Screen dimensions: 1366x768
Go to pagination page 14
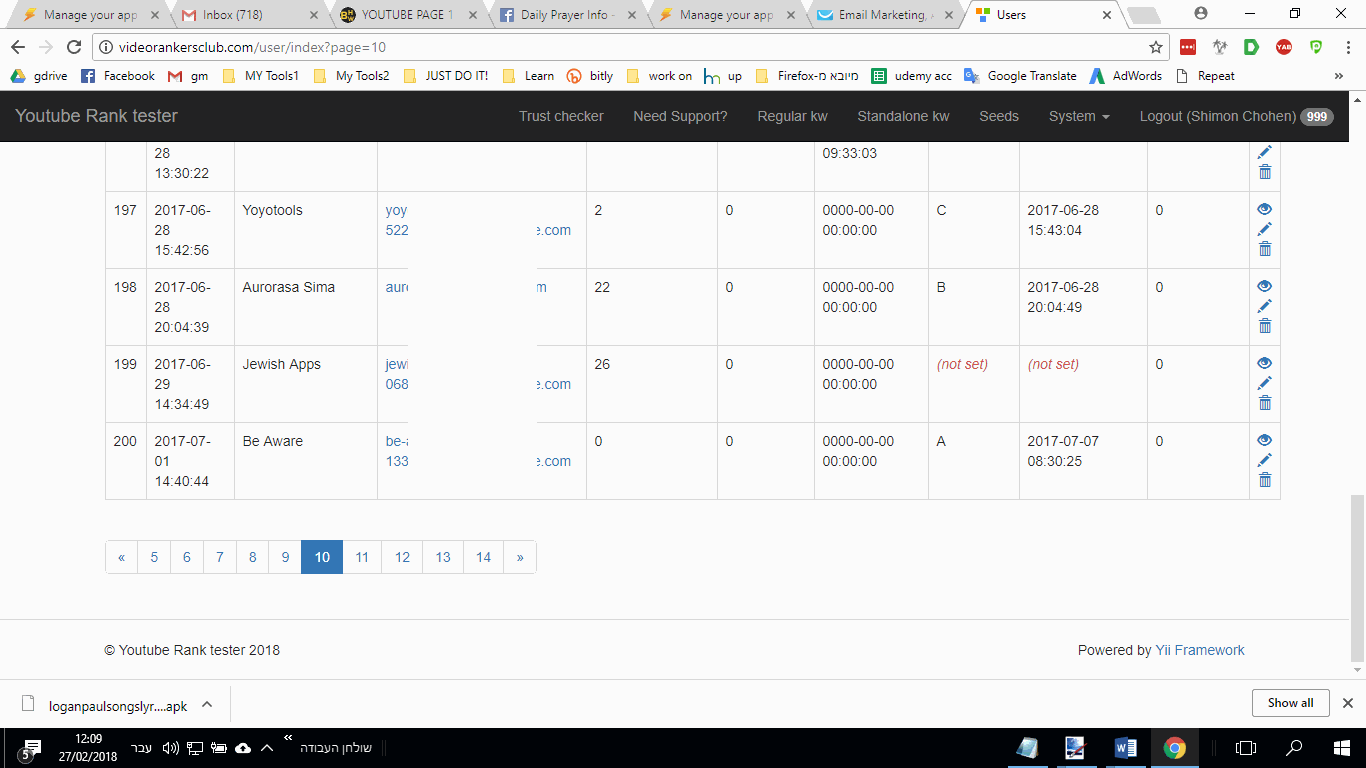[x=484, y=557]
